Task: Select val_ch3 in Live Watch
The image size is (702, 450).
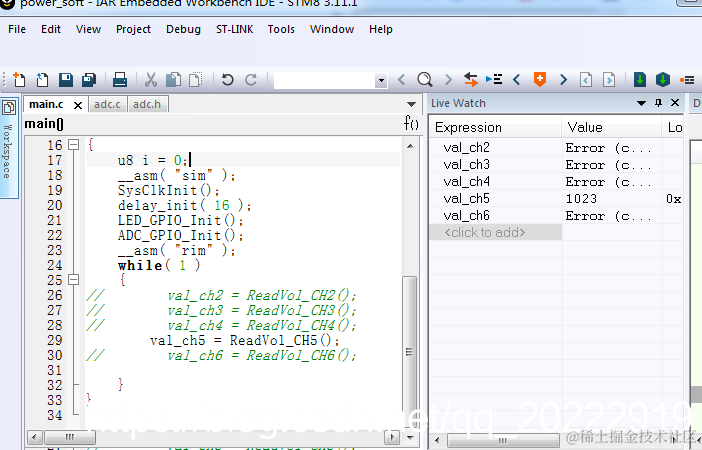Action: (x=467, y=164)
